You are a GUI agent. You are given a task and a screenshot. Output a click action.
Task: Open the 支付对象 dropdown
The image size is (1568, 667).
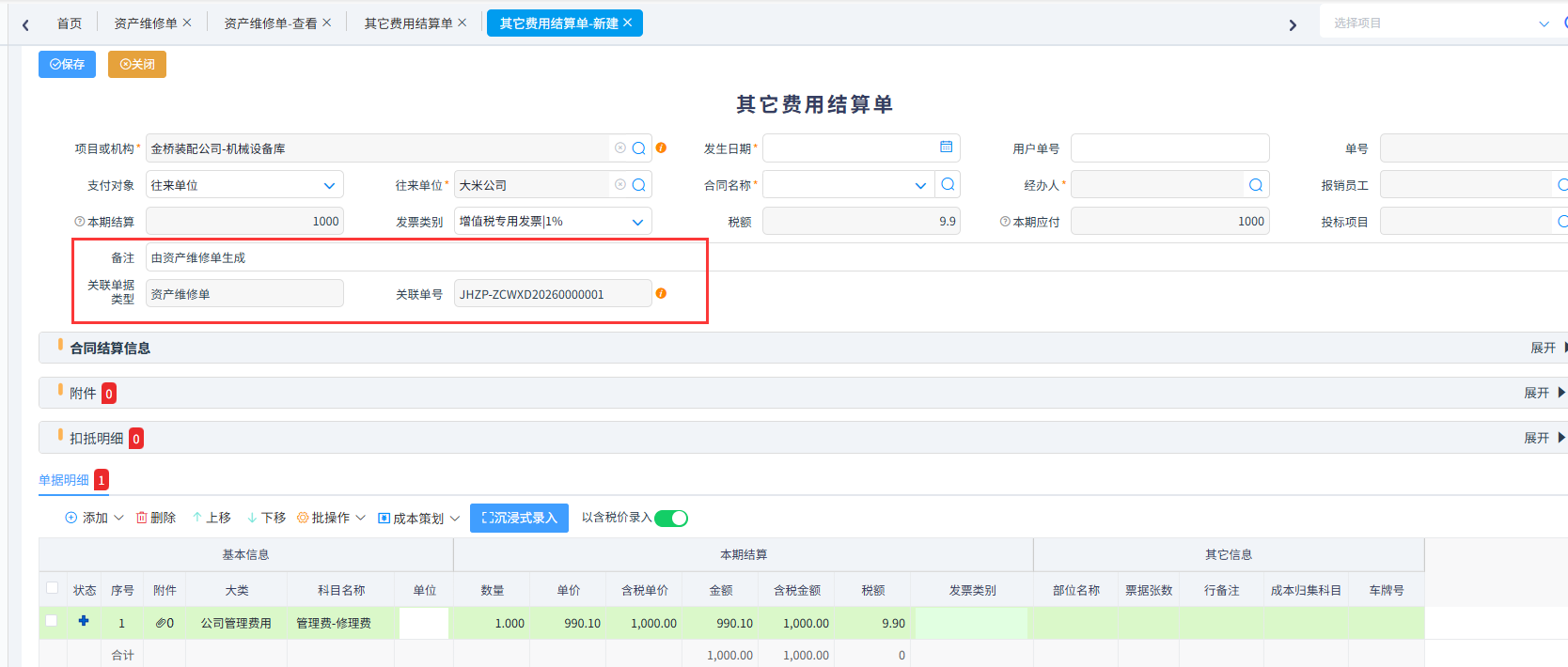[329, 186]
